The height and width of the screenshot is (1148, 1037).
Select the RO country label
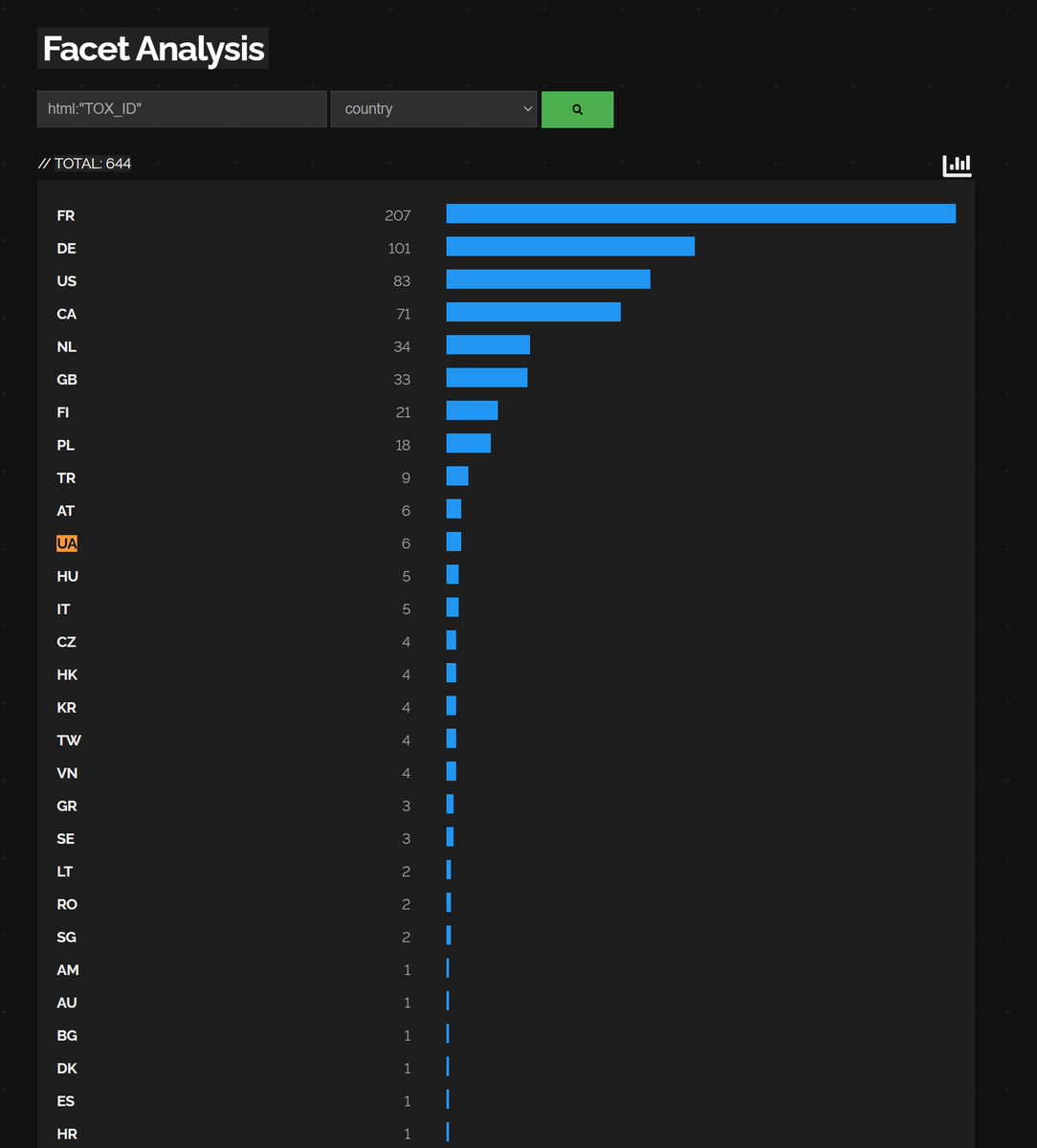pos(67,904)
